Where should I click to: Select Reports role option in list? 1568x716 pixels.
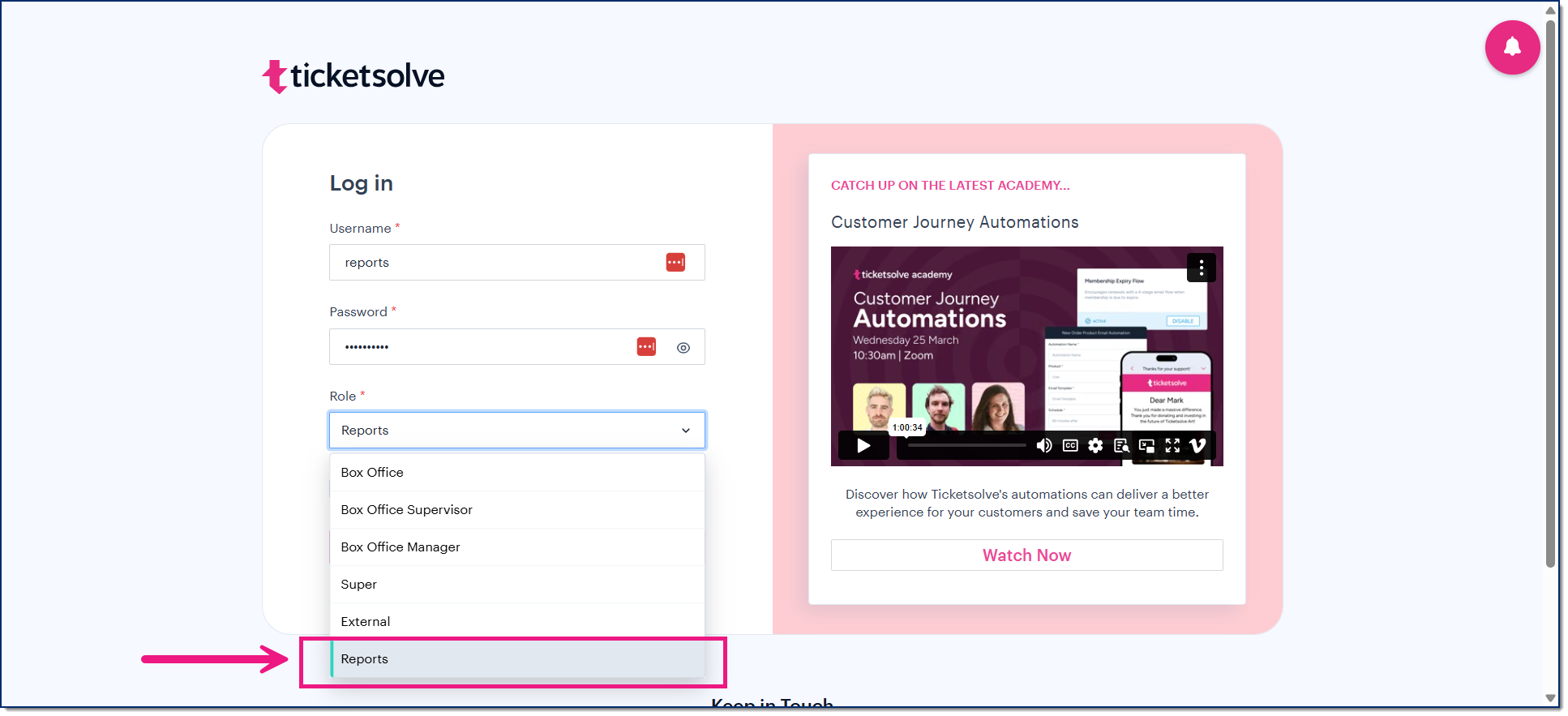pos(517,659)
